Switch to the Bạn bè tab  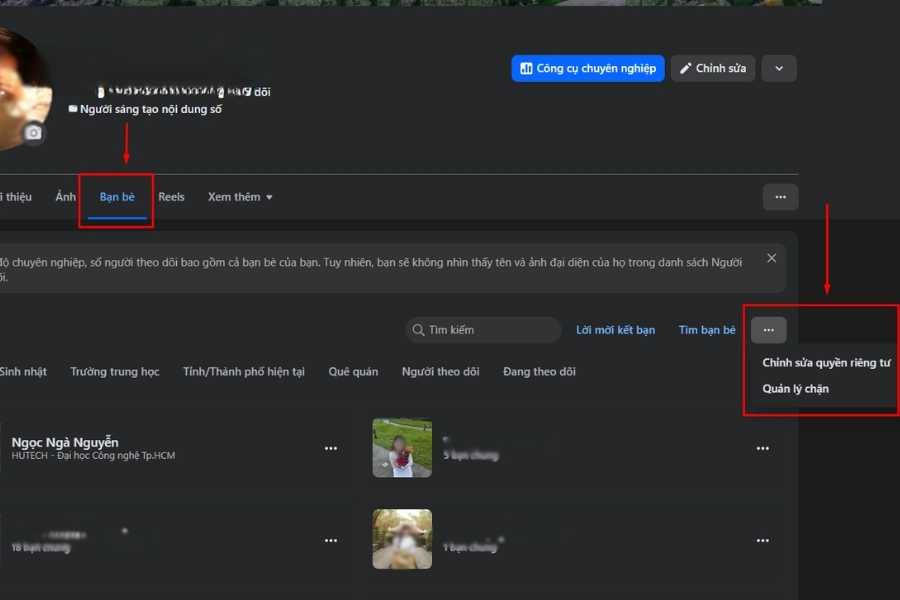117,197
